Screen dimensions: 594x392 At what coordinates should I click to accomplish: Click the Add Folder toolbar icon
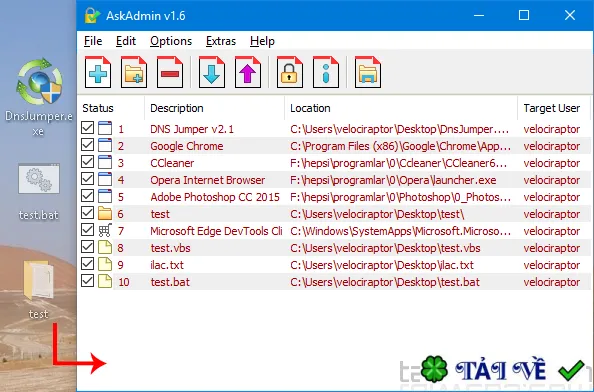click(134, 72)
